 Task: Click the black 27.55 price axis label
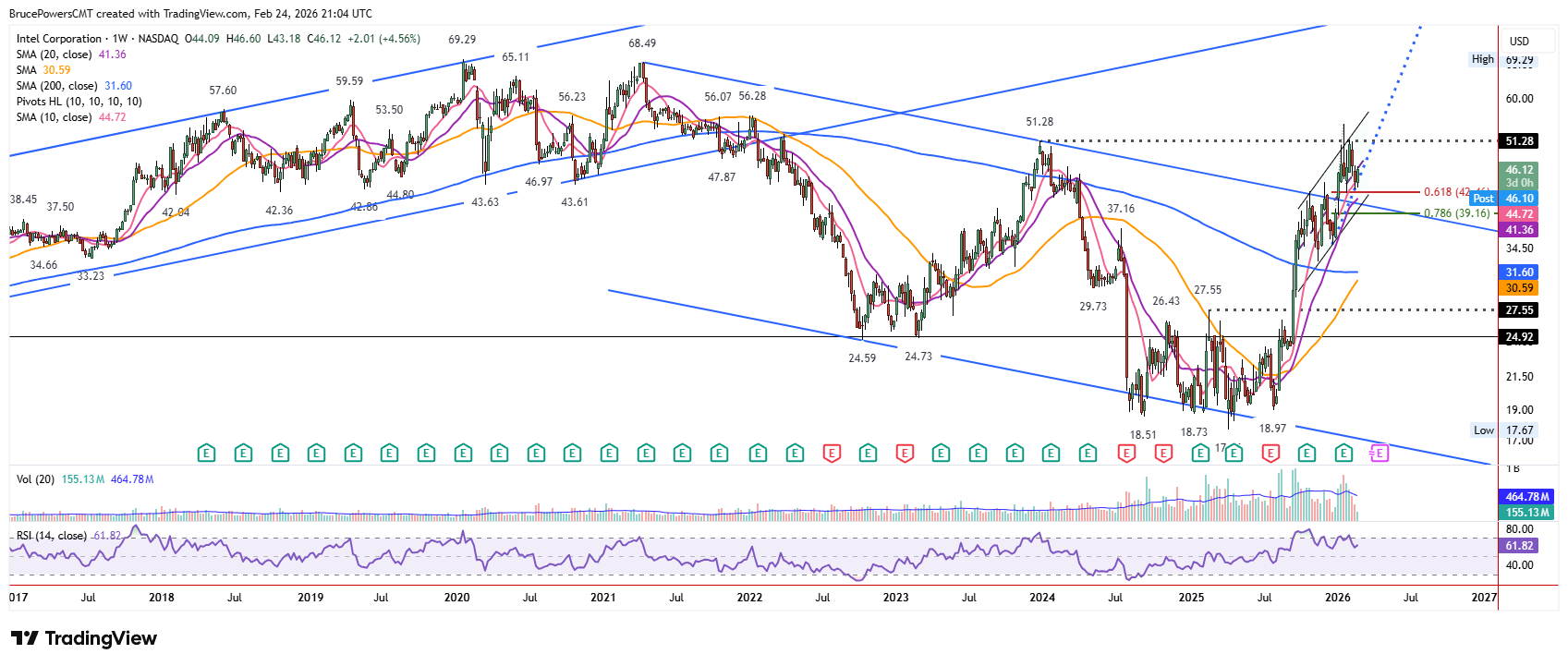pyautogui.click(x=1520, y=310)
